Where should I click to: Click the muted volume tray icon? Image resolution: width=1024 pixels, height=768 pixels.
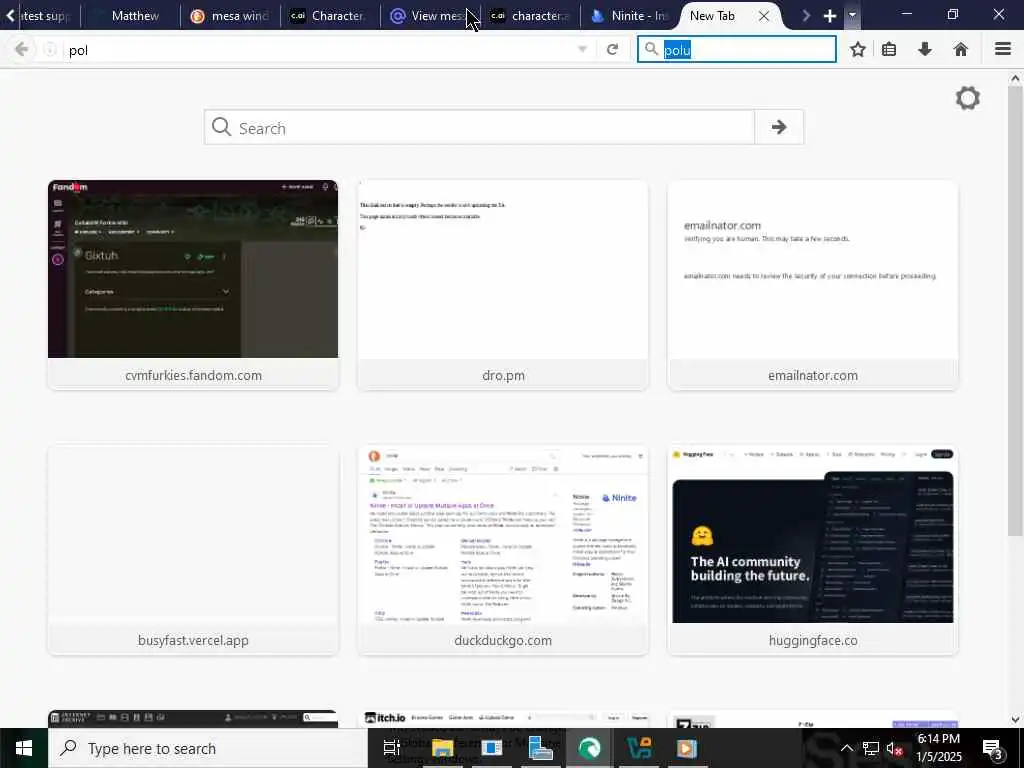coord(895,748)
